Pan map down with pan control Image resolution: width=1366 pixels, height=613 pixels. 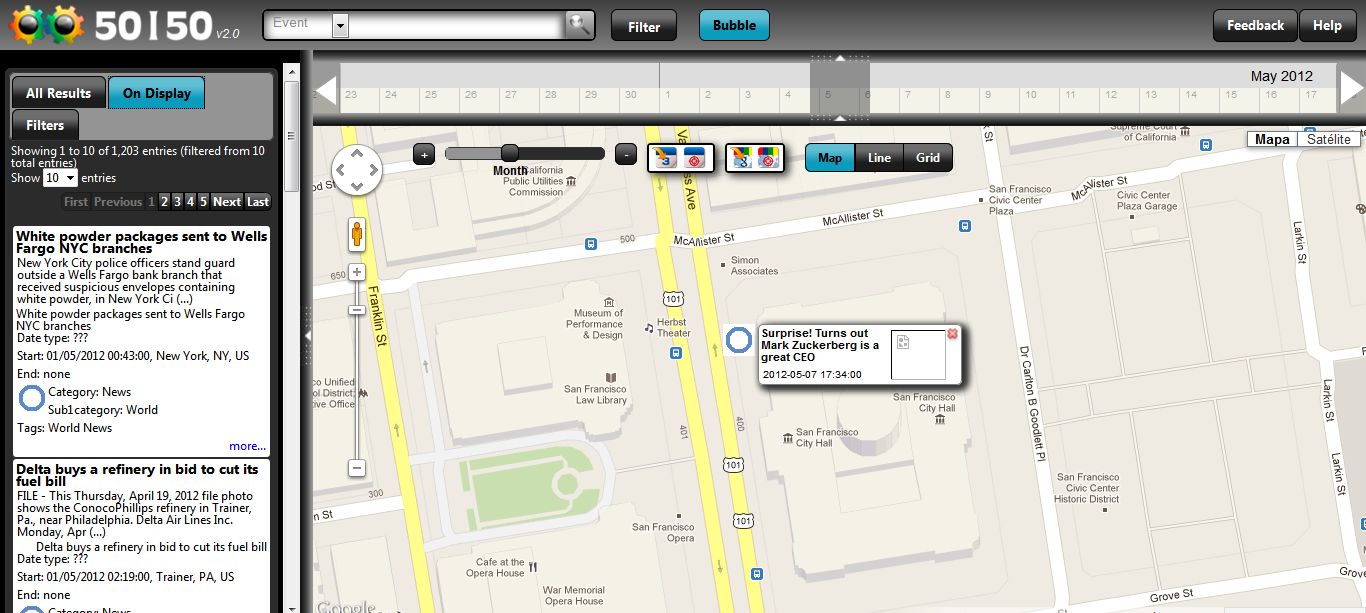coord(357,186)
